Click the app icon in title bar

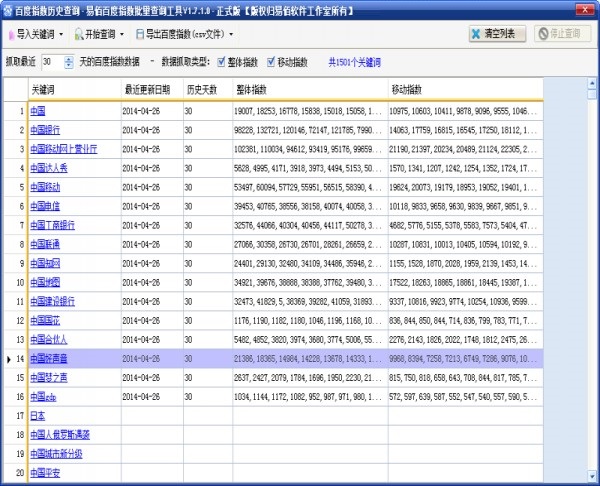point(8,8)
